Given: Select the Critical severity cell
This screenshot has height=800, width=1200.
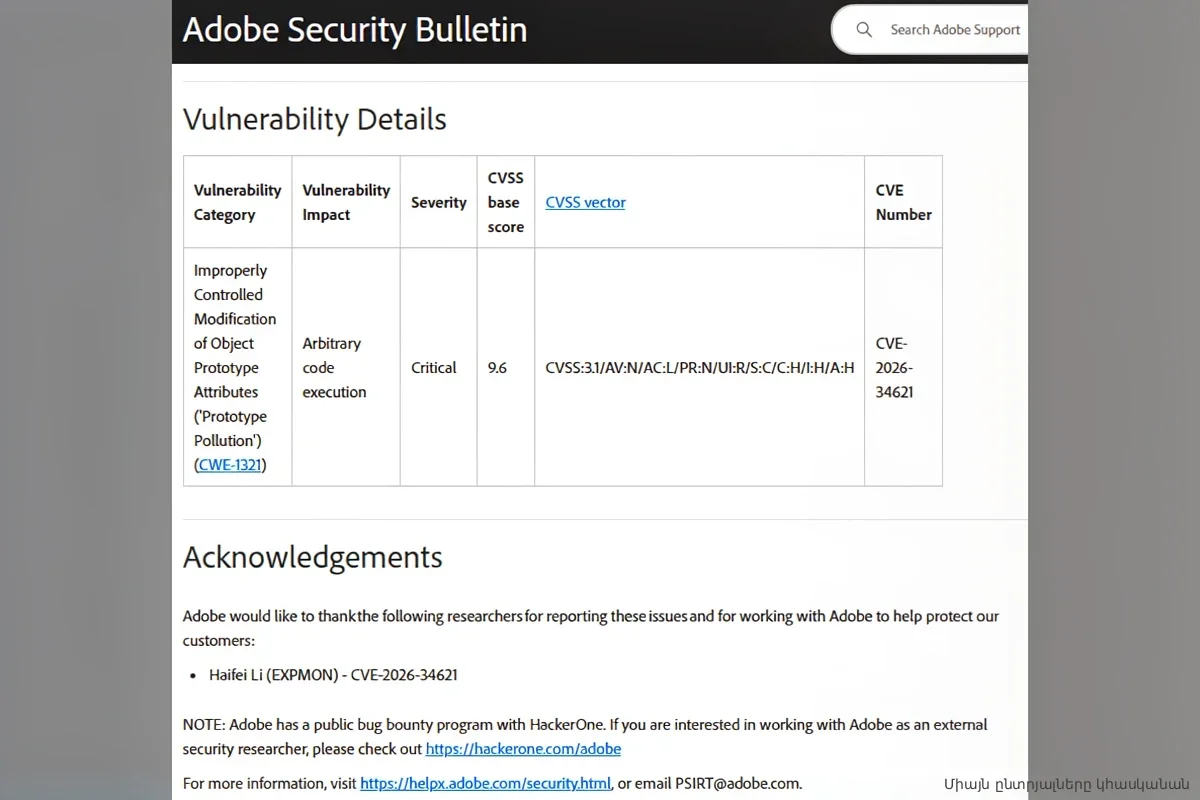Looking at the screenshot, I should pyautogui.click(x=433, y=368).
